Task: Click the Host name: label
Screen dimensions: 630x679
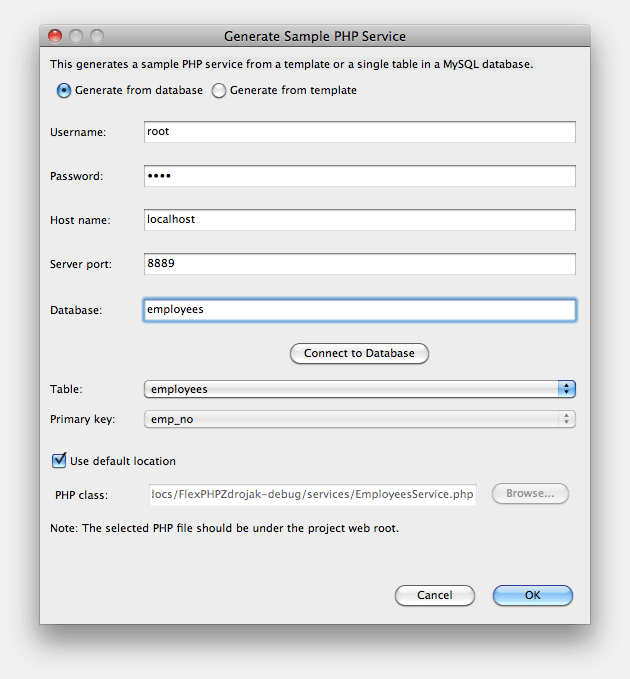Action: coord(80,220)
